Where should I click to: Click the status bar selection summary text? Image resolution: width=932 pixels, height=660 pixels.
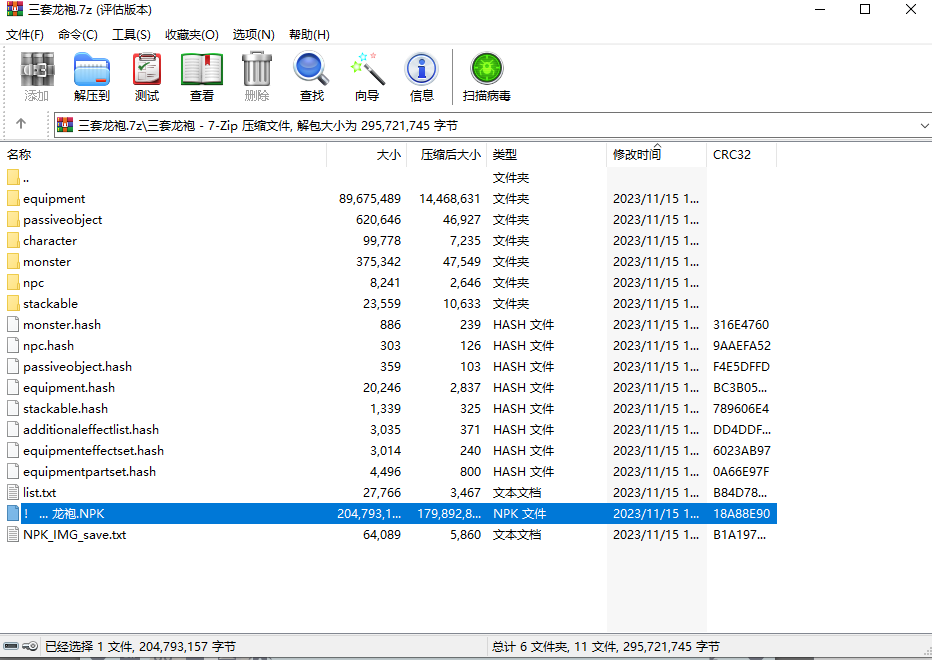(x=140, y=646)
